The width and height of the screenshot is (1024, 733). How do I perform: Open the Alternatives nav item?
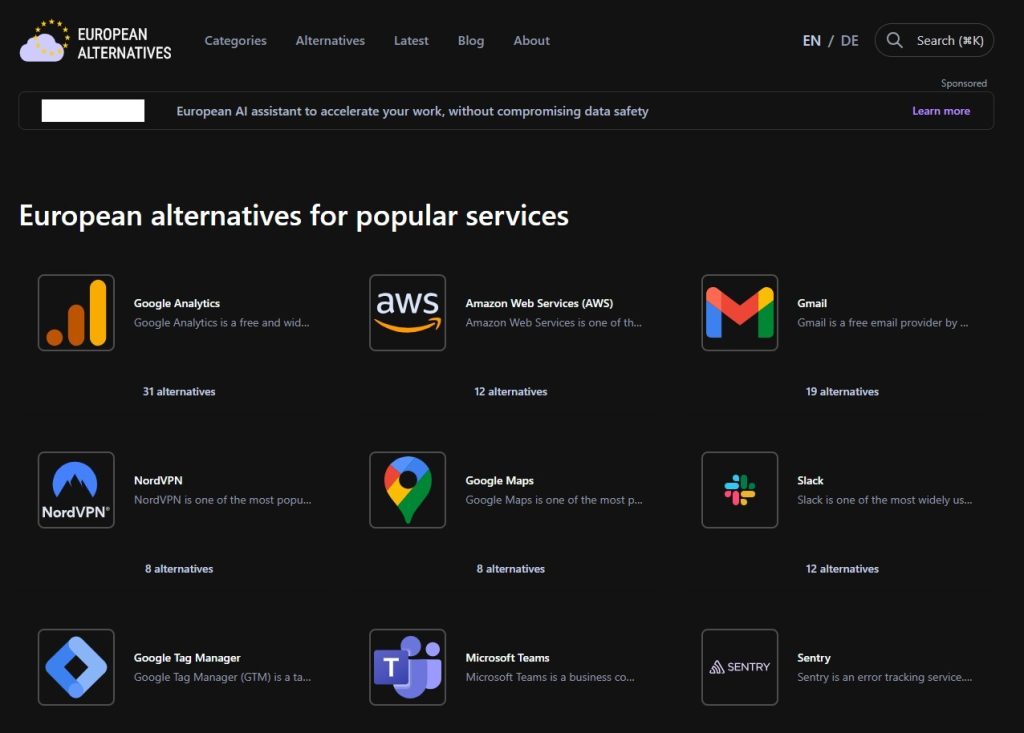(330, 41)
